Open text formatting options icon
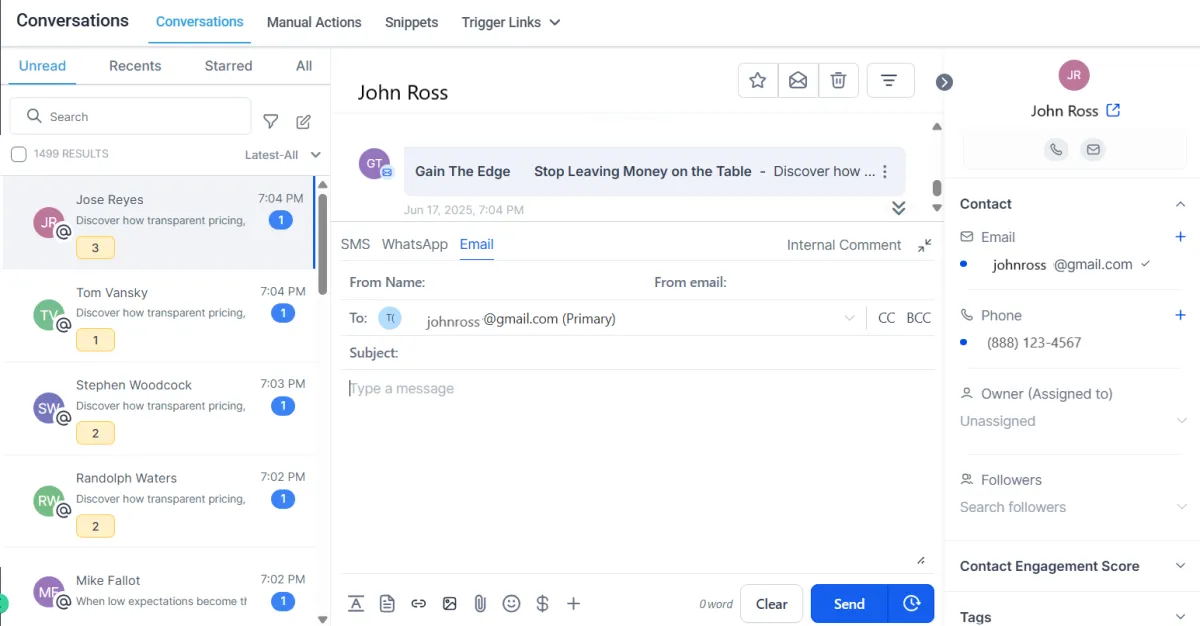This screenshot has width=1200, height=626. click(x=356, y=603)
